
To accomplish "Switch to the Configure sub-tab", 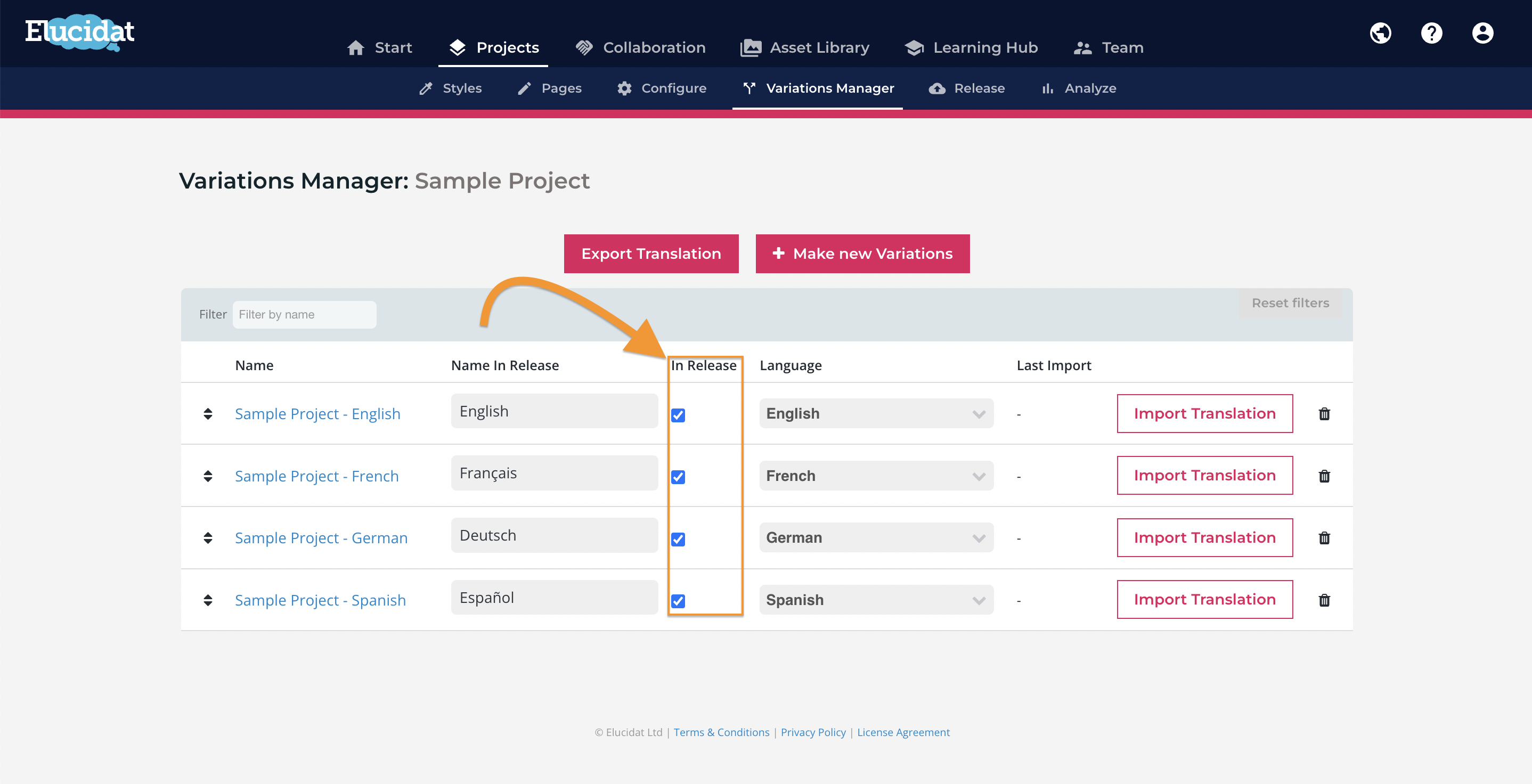I will 662,88.
